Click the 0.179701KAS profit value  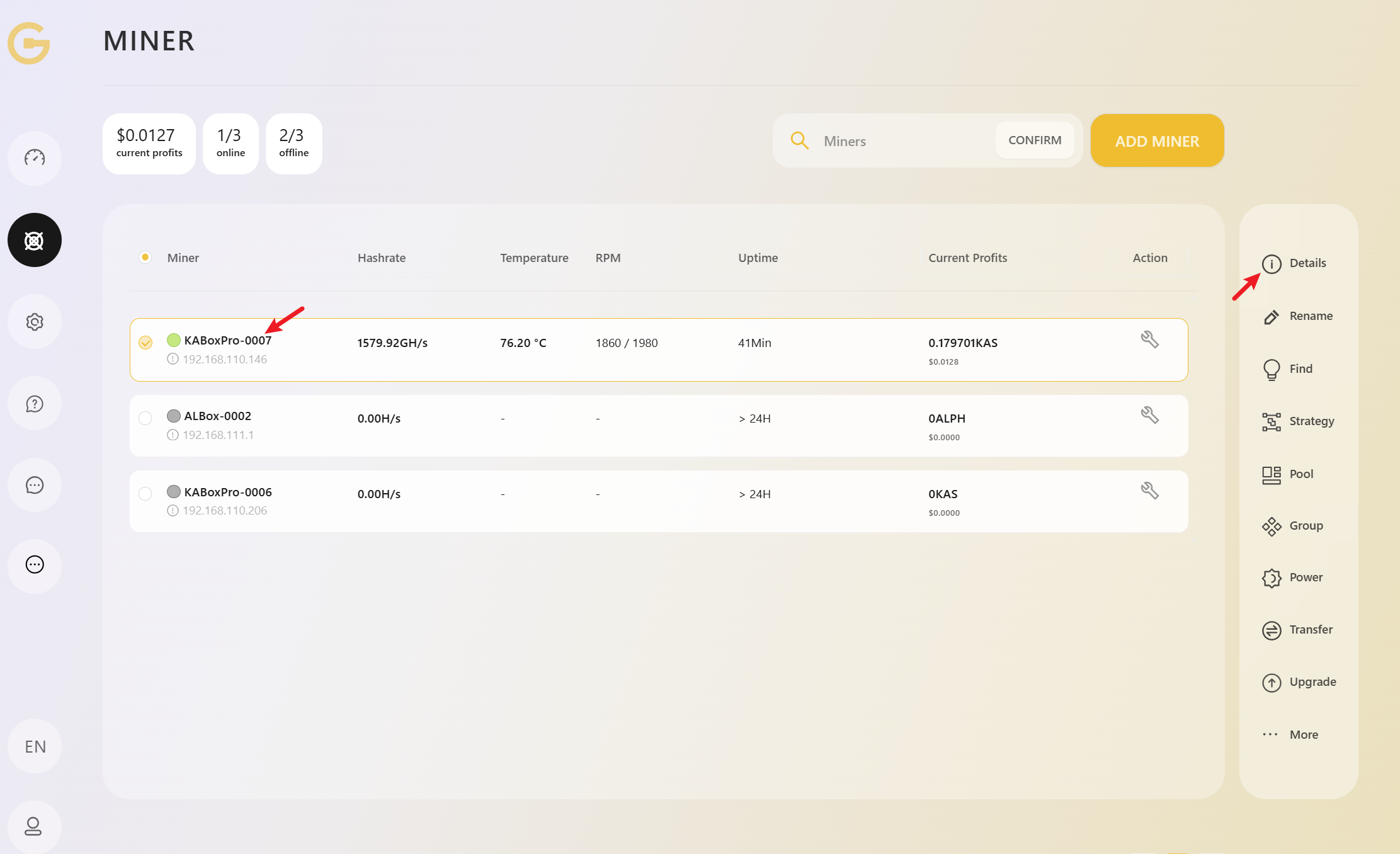pos(963,343)
